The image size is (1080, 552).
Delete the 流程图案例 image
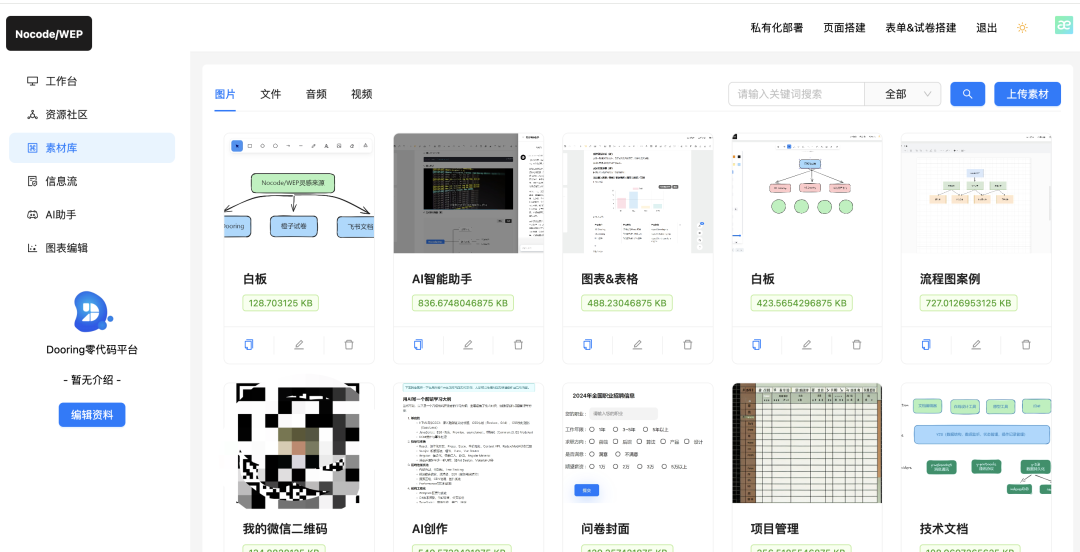tap(1026, 344)
